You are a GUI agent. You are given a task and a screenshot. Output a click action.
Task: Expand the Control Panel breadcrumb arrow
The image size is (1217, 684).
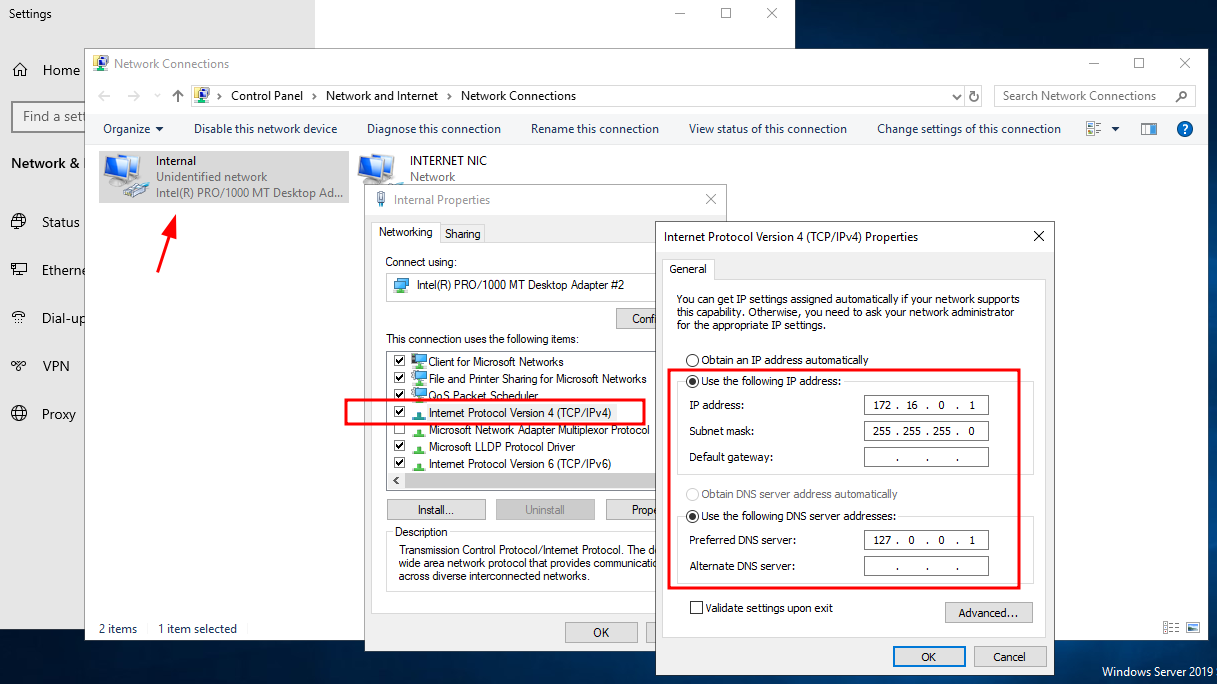click(x=314, y=96)
